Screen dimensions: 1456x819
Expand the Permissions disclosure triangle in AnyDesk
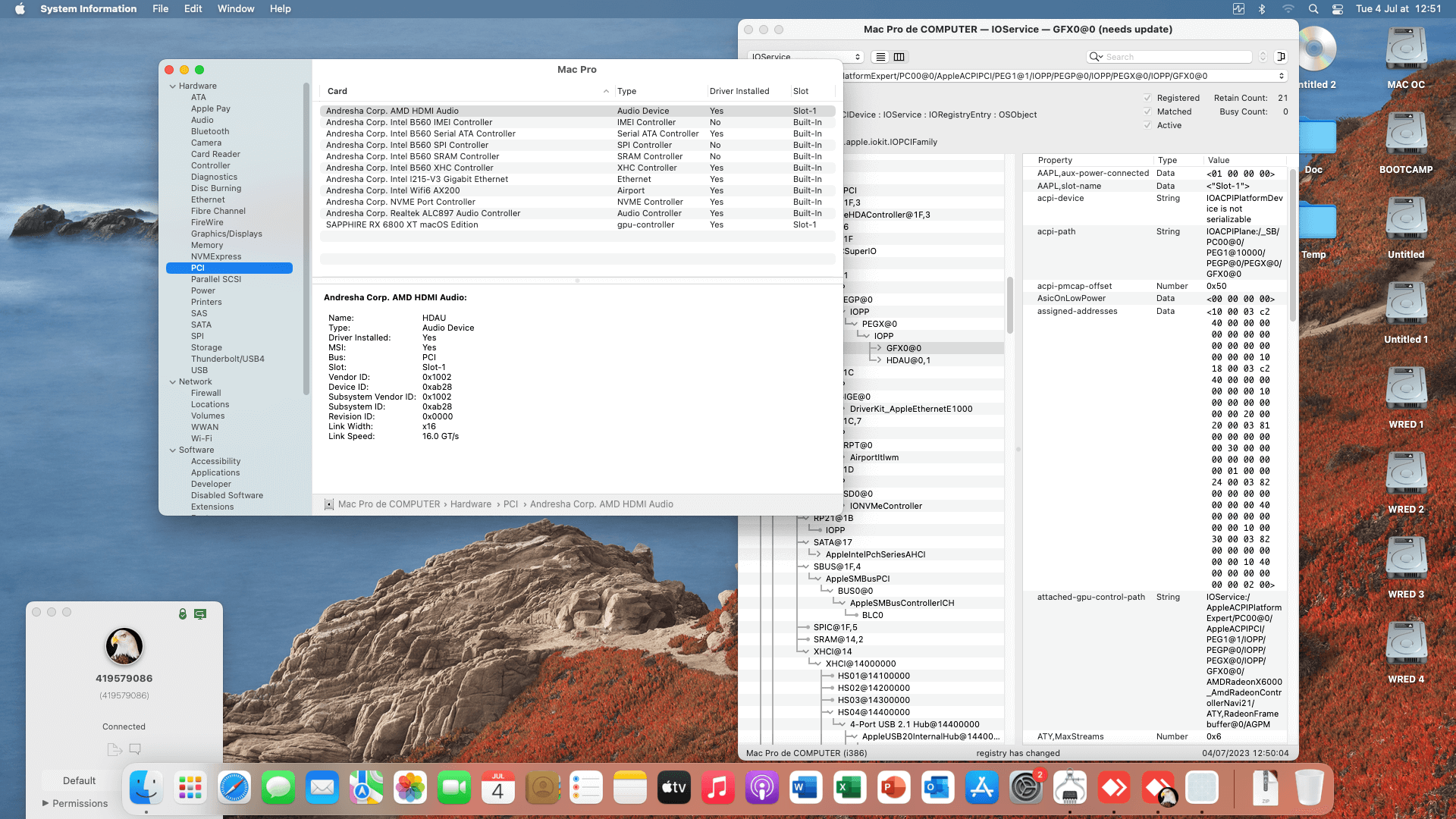[x=45, y=803]
